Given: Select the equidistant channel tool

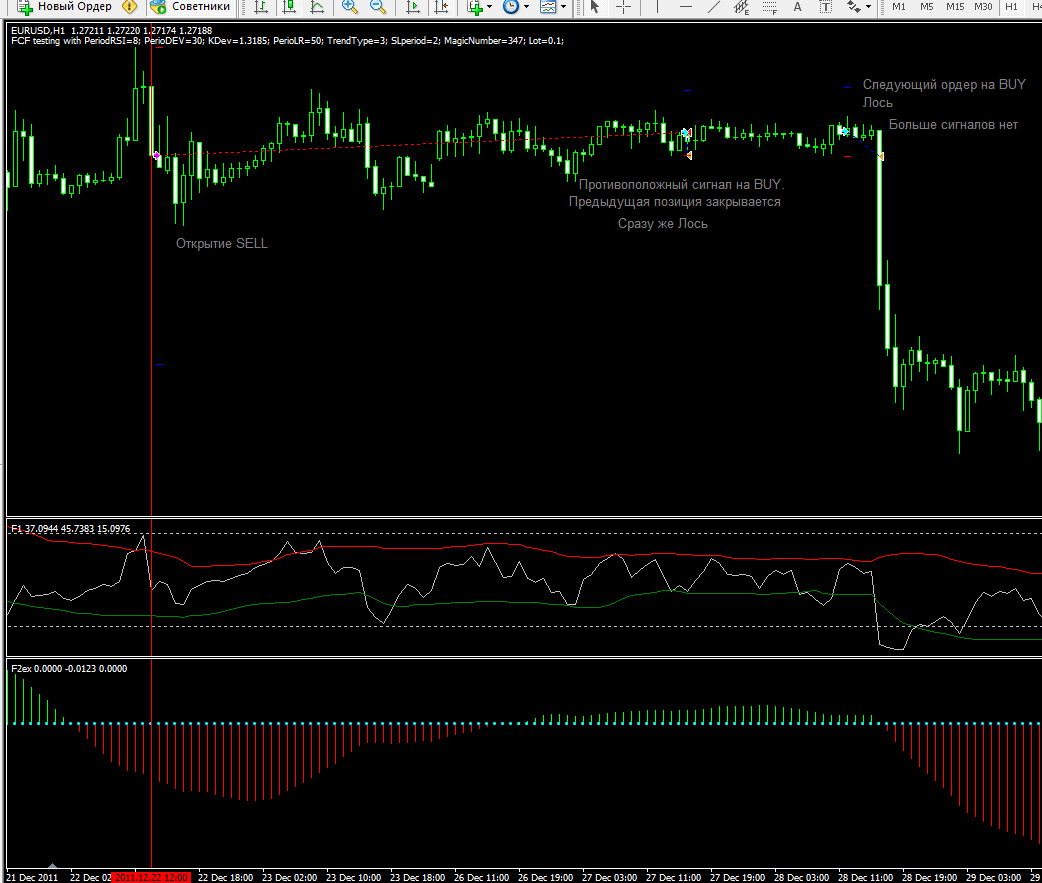Looking at the screenshot, I should tap(742, 7).
